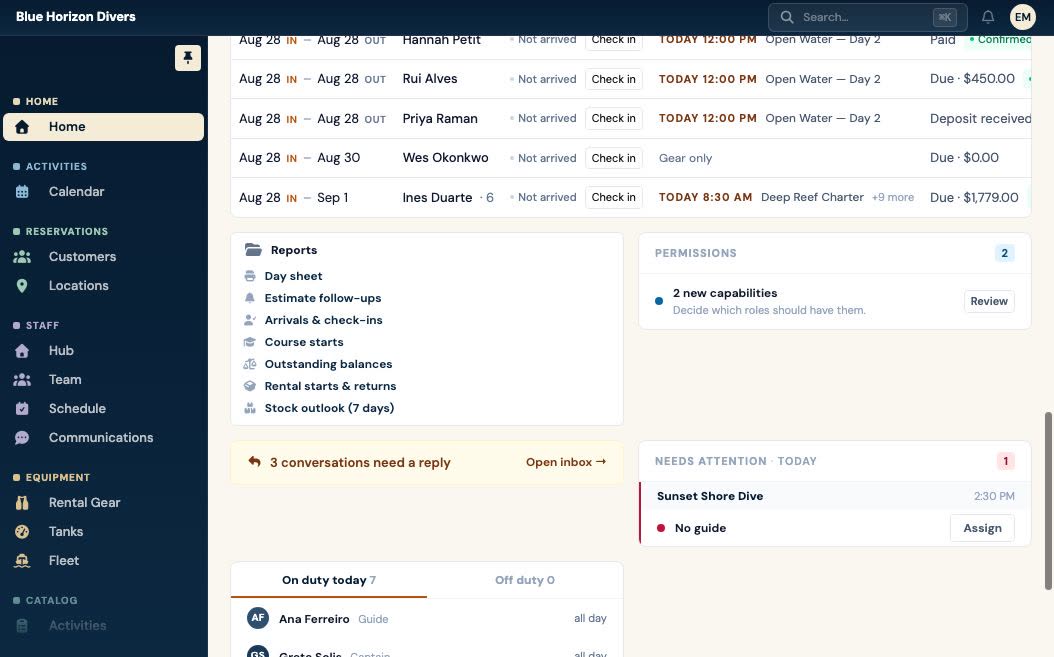Screen dimensions: 1054x657
Task: Click the Permissions count badge 2
Action: [1004, 254]
